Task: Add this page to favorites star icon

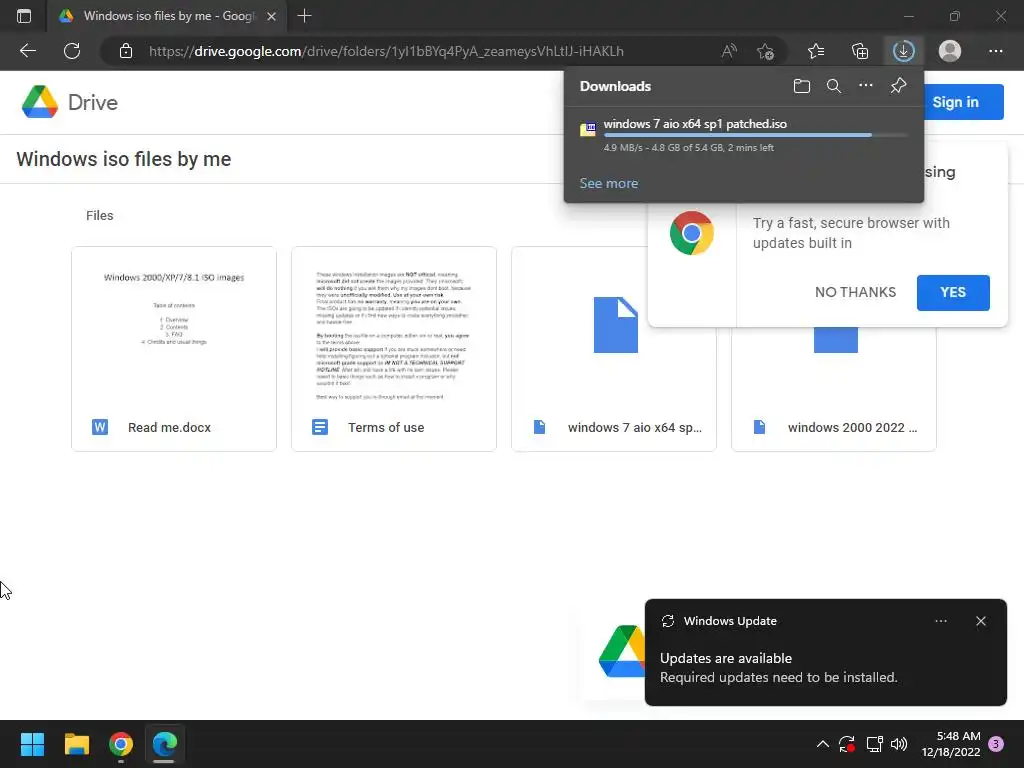Action: tap(765, 51)
